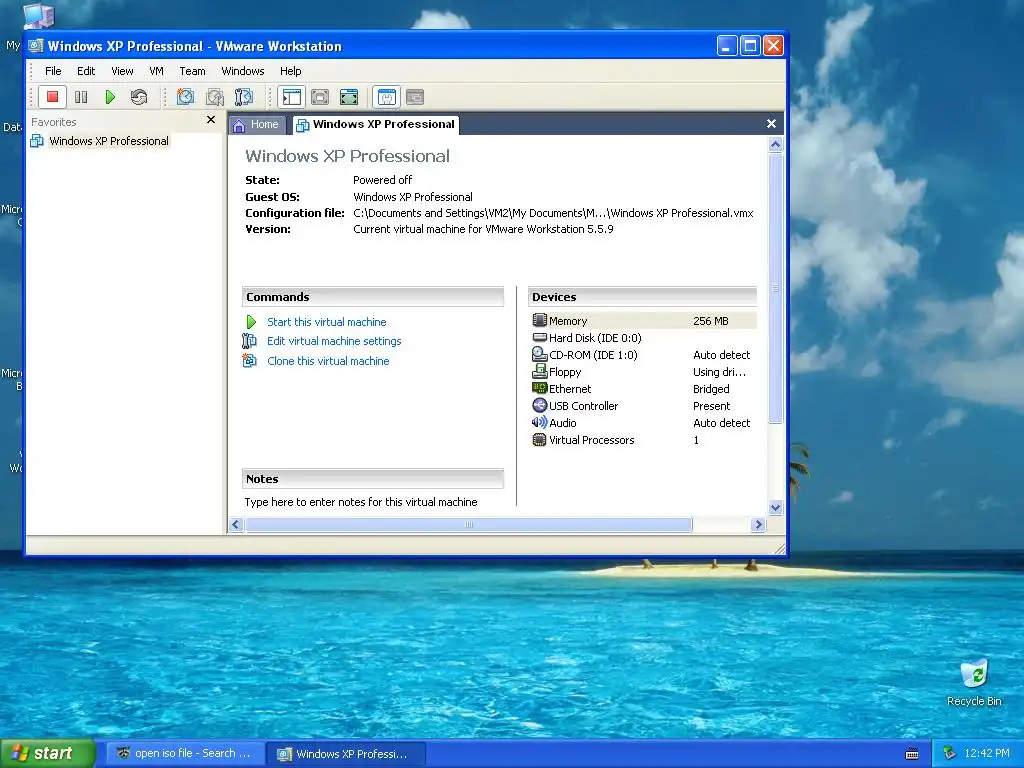Viewport: 1024px width, 768px height.
Task: Click Clone this virtual machine link
Action: point(328,361)
